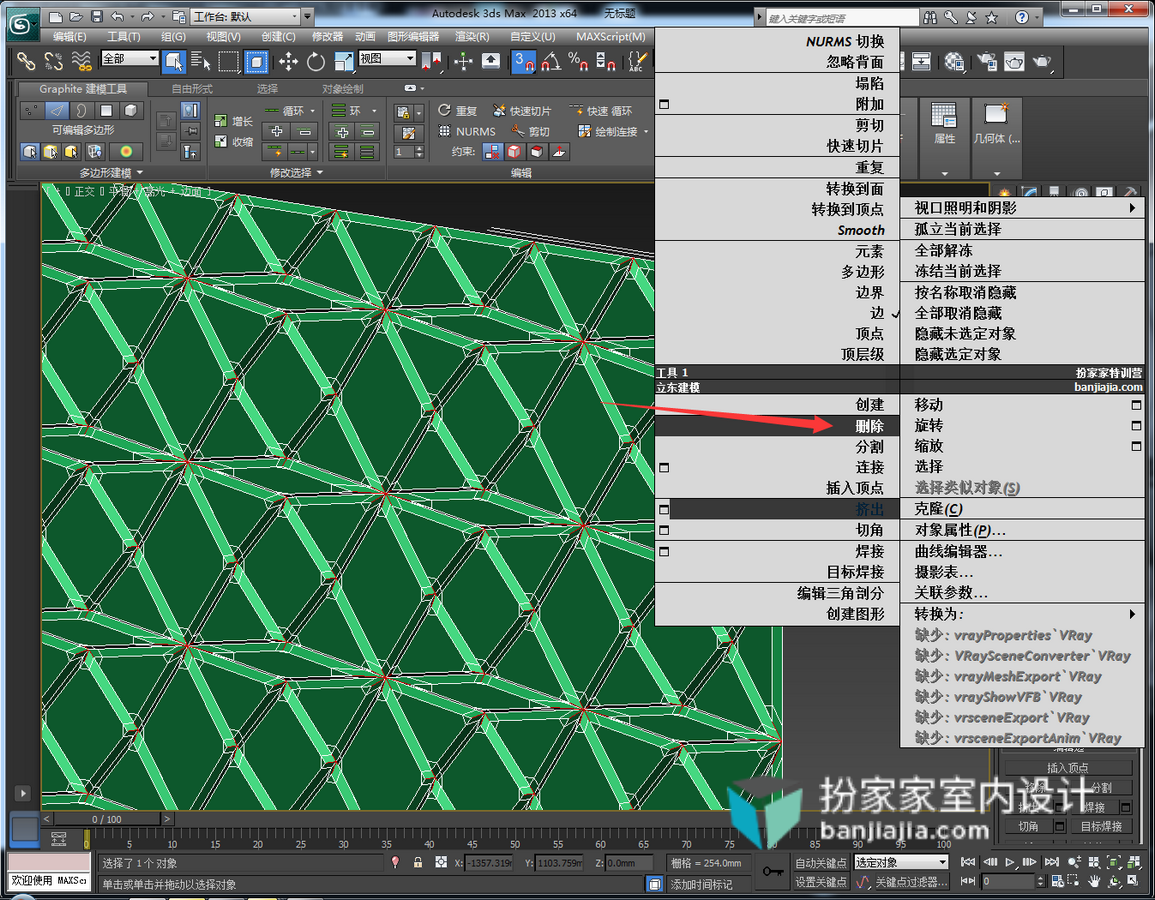Click the Zoom viewport magnifier icon
The width and height of the screenshot is (1155, 900).
click(x=1075, y=862)
